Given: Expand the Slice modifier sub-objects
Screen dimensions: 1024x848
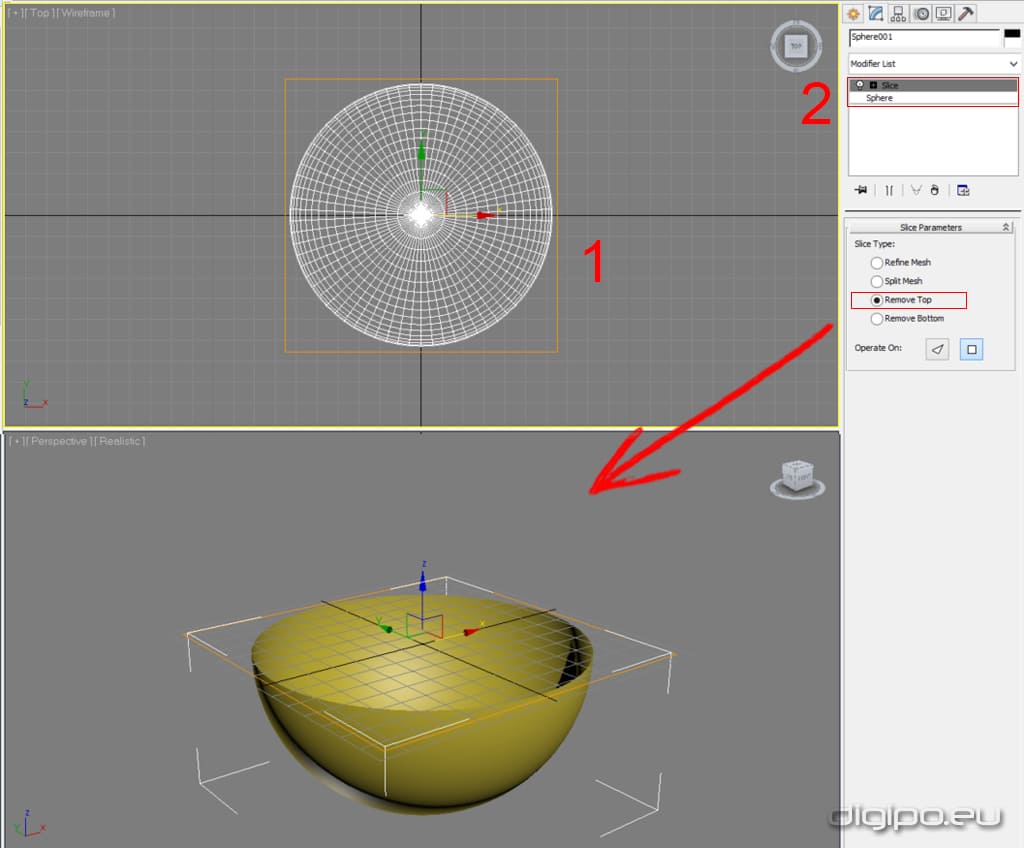Looking at the screenshot, I should [x=873, y=85].
